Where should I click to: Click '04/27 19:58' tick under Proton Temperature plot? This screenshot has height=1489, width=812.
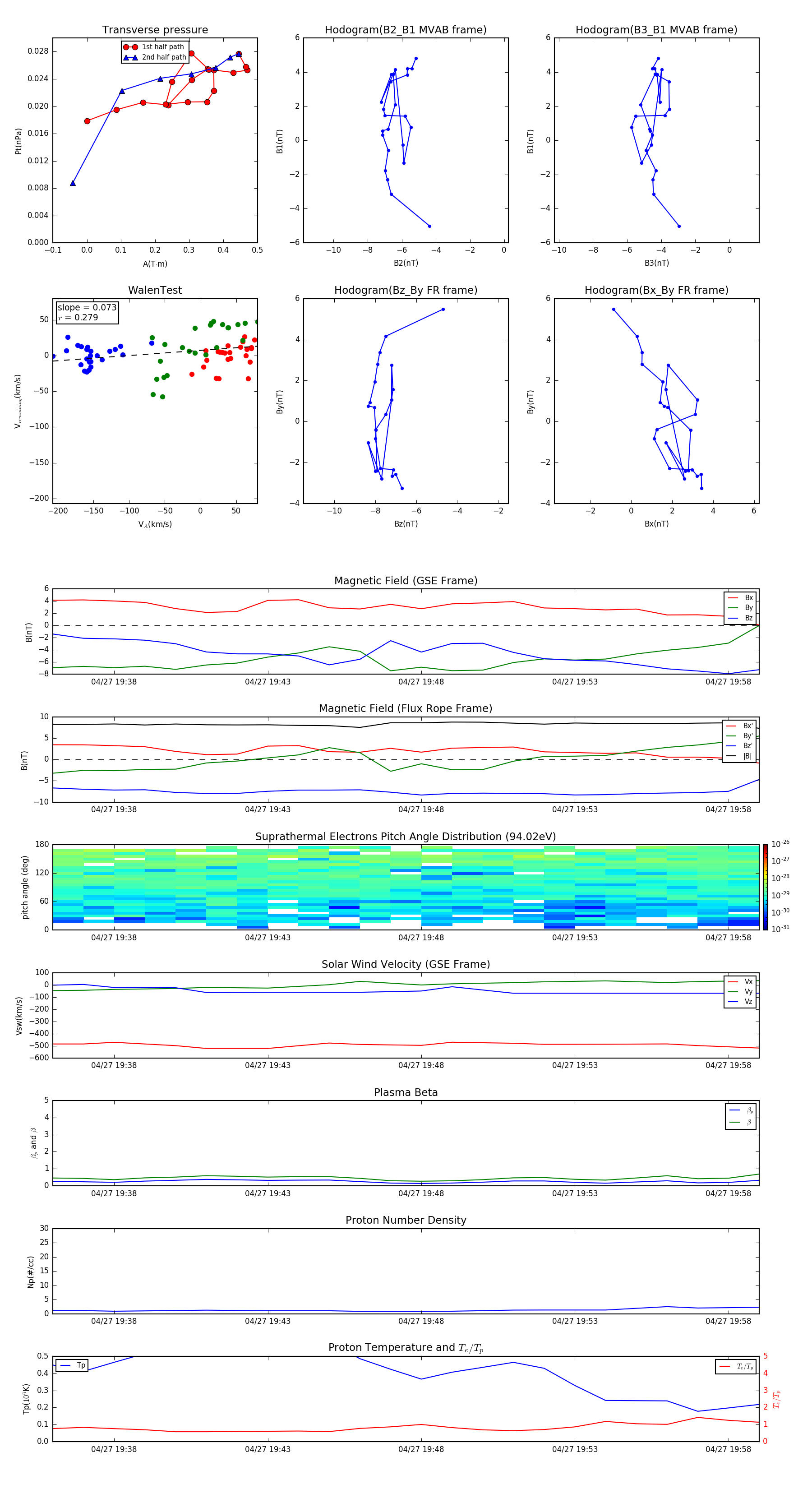pyautogui.click(x=728, y=1449)
